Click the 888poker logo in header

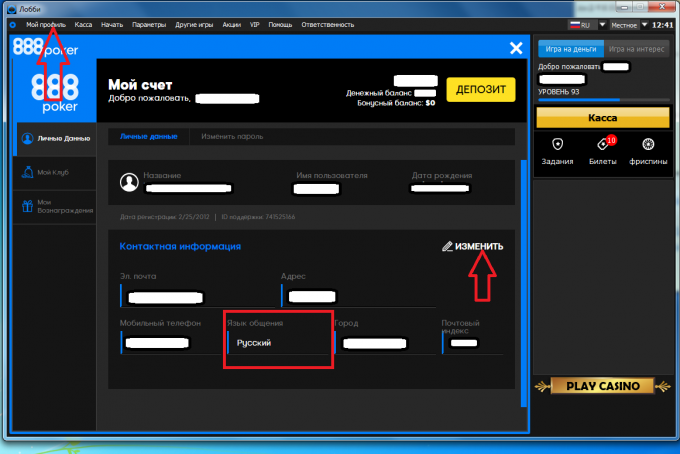[46, 47]
